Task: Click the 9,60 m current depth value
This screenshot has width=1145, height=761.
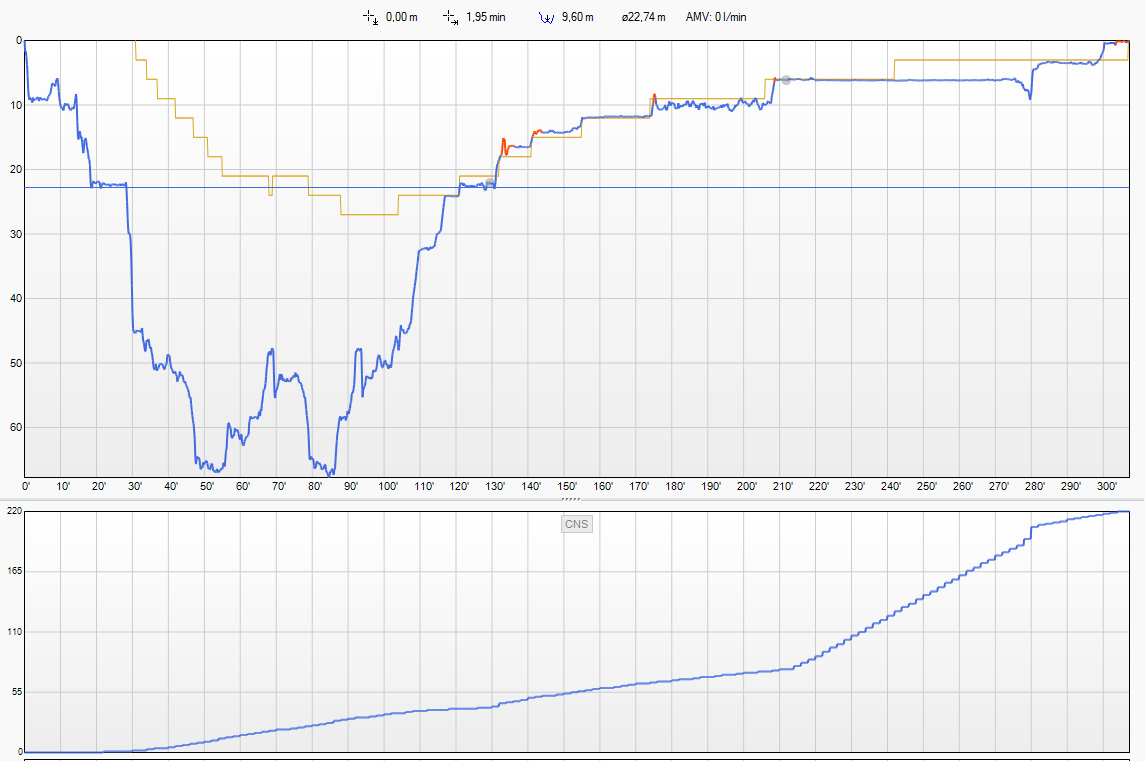Action: (x=577, y=17)
